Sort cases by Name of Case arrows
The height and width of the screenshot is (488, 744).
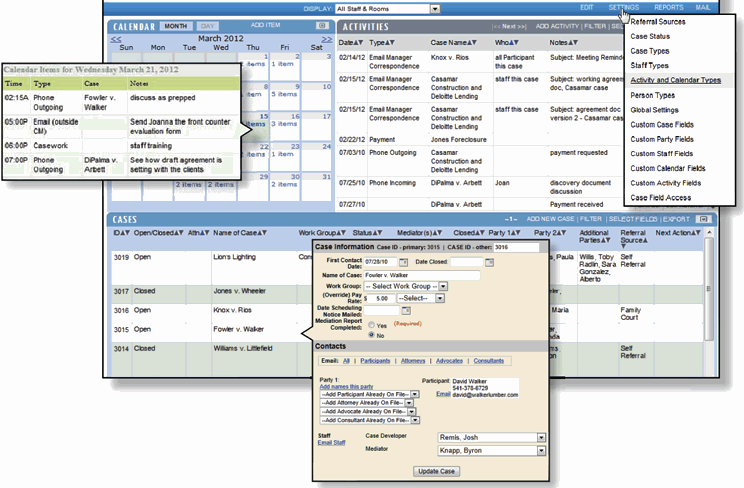point(262,233)
